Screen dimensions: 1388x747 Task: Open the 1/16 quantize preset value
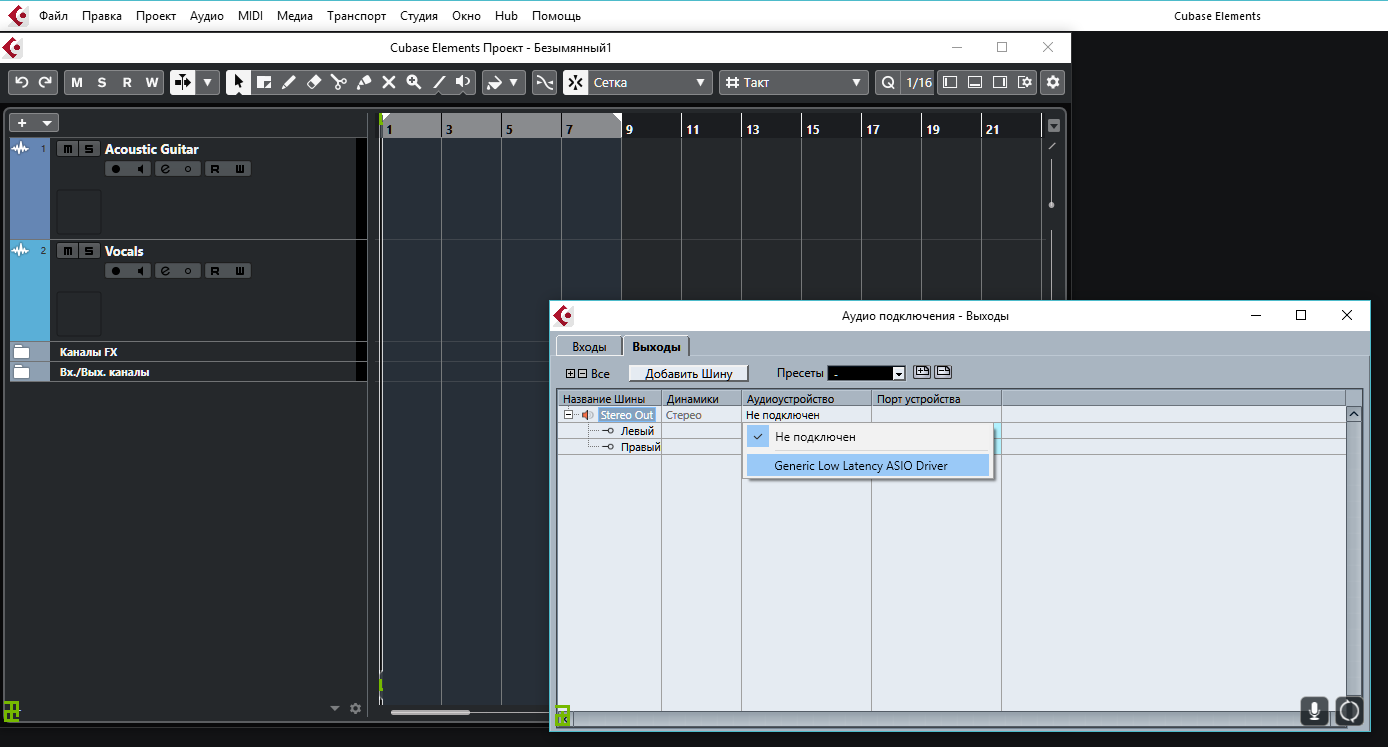(x=918, y=82)
